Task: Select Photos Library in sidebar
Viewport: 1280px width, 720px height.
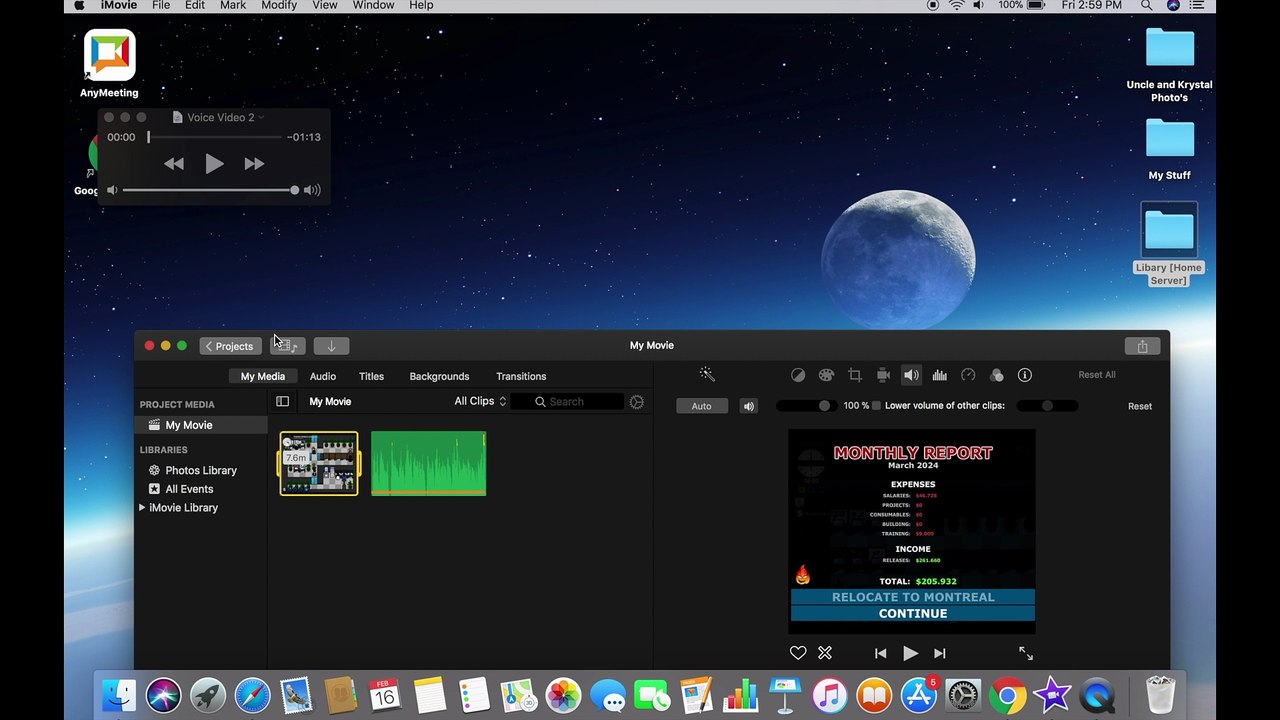Action: tap(201, 470)
